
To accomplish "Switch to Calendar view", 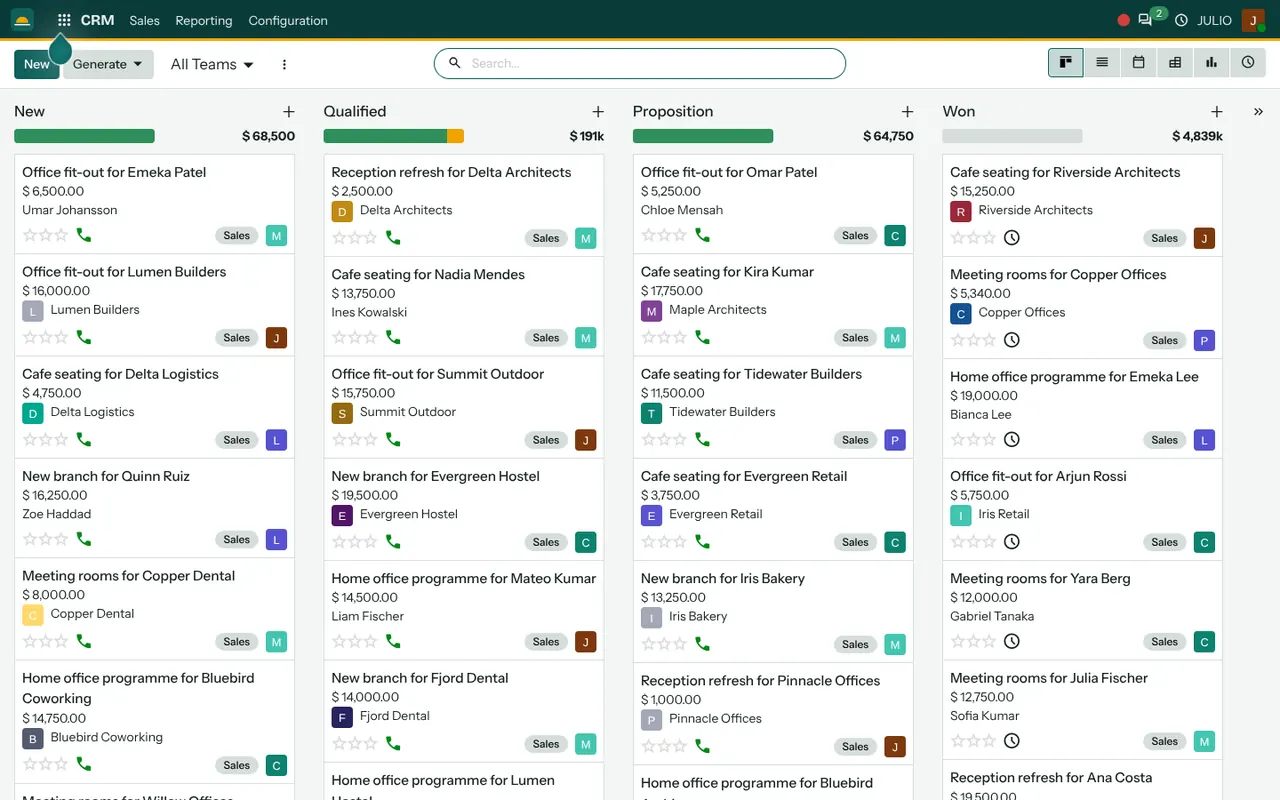I will click(x=1138, y=63).
